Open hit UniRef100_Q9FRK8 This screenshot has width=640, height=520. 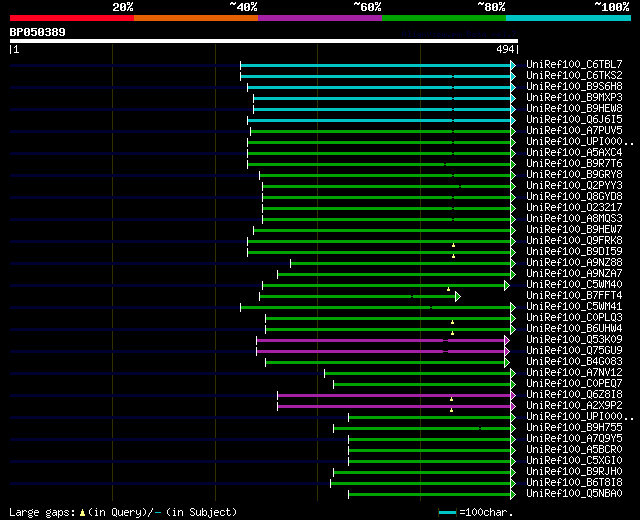[x=574, y=241]
